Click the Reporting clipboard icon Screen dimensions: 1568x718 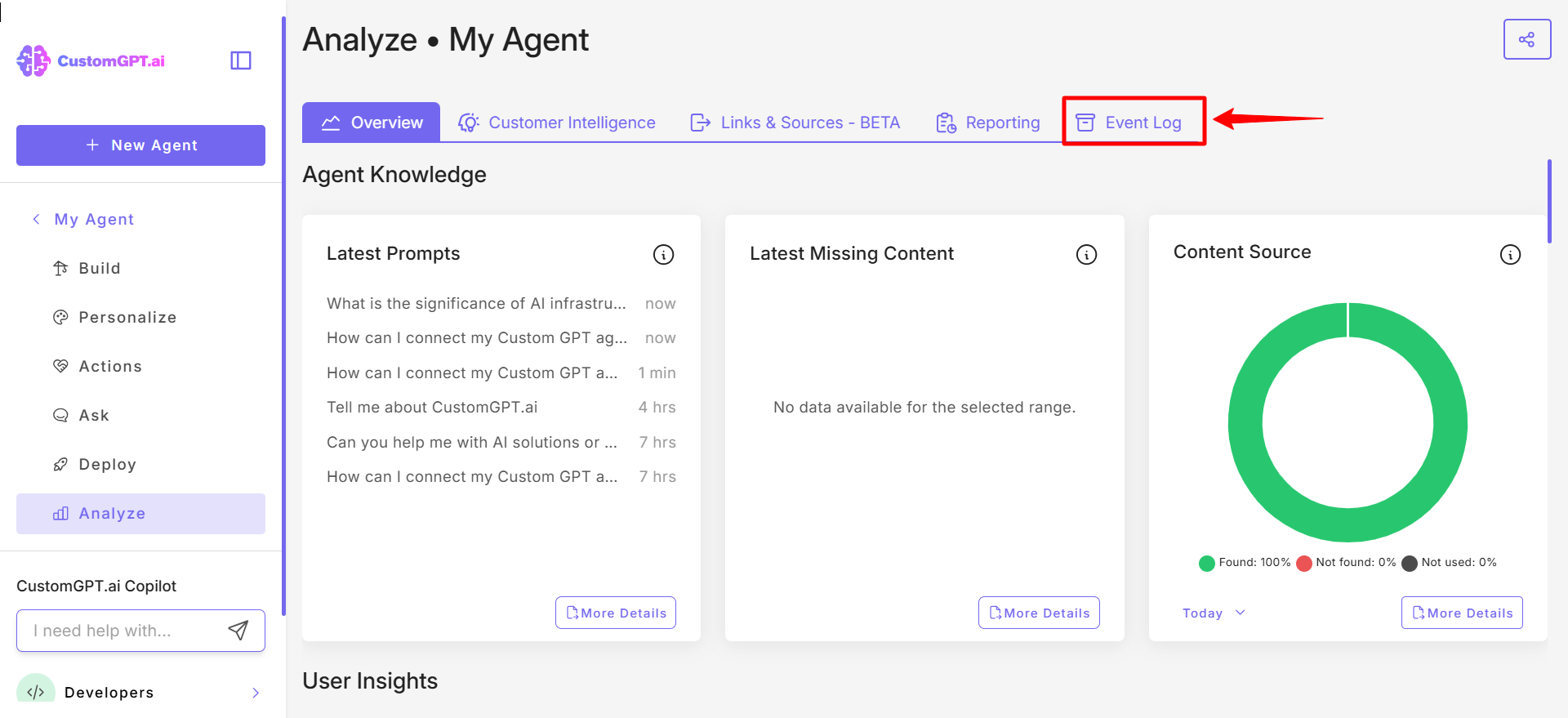[x=946, y=123]
